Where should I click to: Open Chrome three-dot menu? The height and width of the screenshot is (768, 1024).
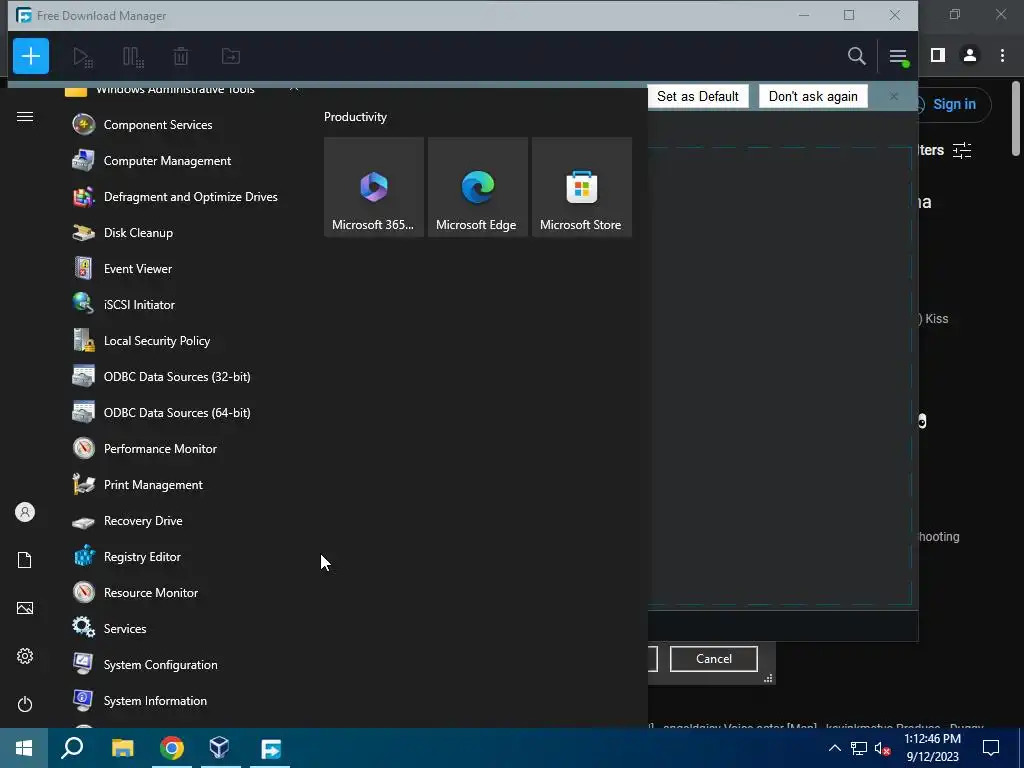pos(1002,56)
